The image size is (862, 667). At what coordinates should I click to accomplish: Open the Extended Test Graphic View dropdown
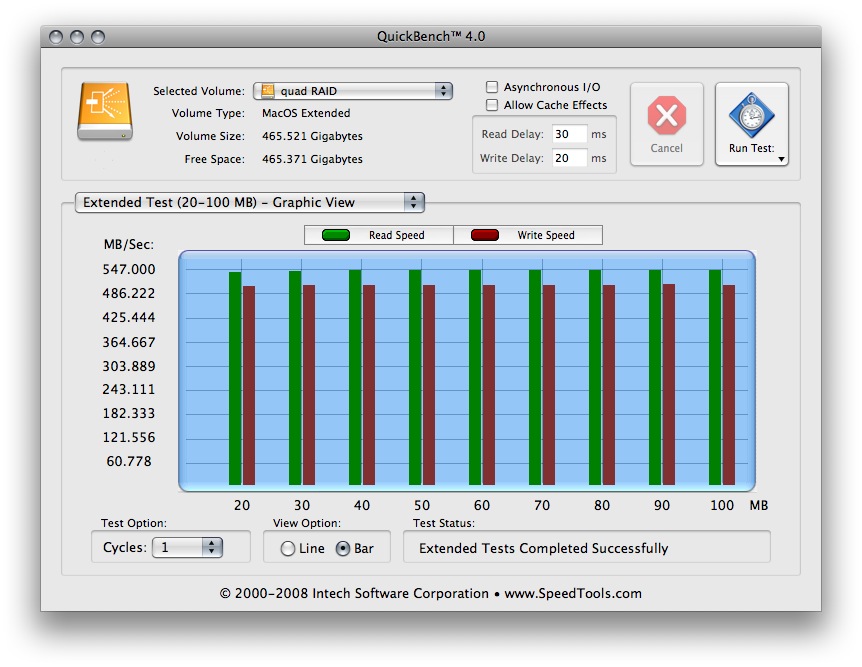coord(250,202)
